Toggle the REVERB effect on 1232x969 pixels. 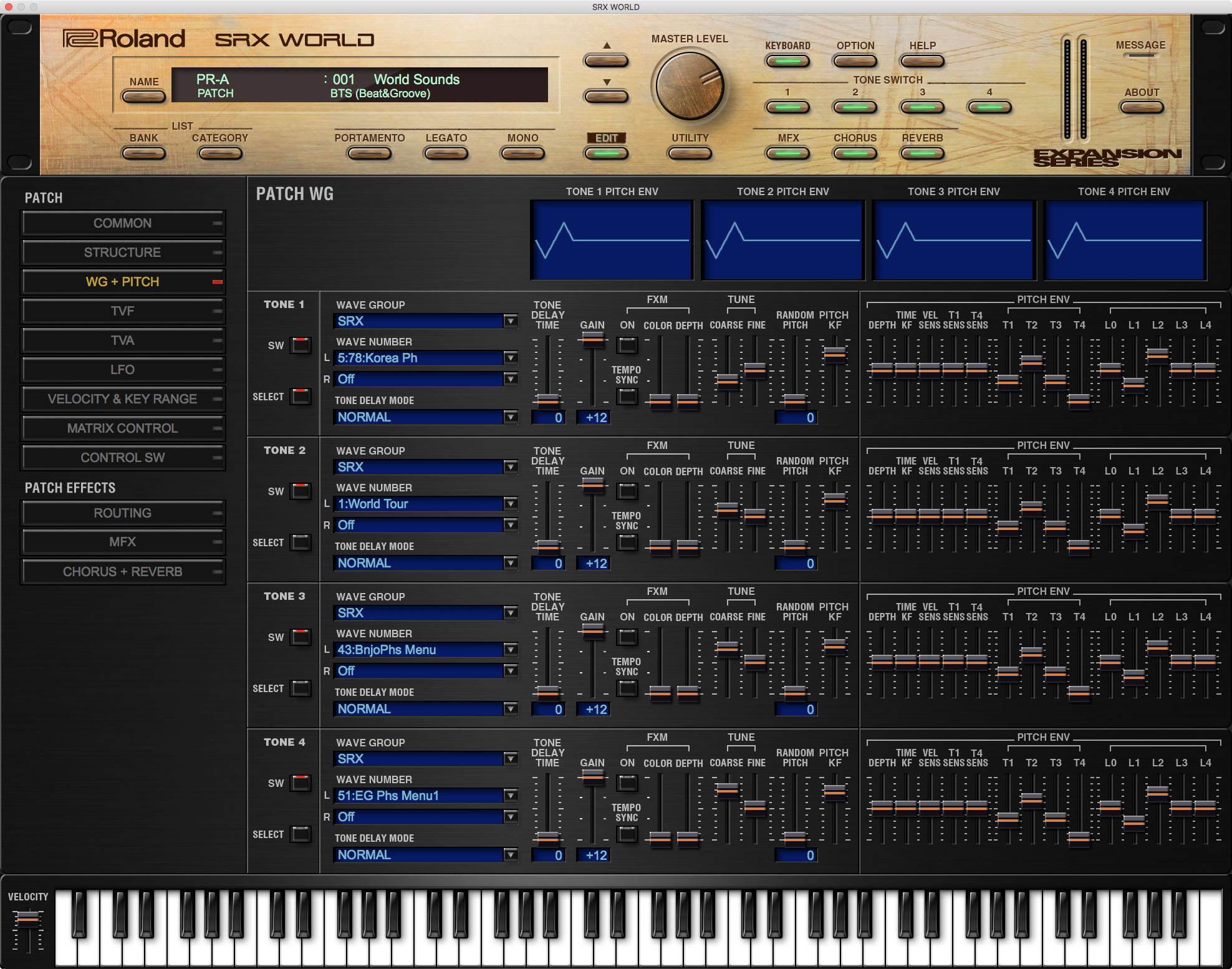pyautogui.click(x=922, y=152)
